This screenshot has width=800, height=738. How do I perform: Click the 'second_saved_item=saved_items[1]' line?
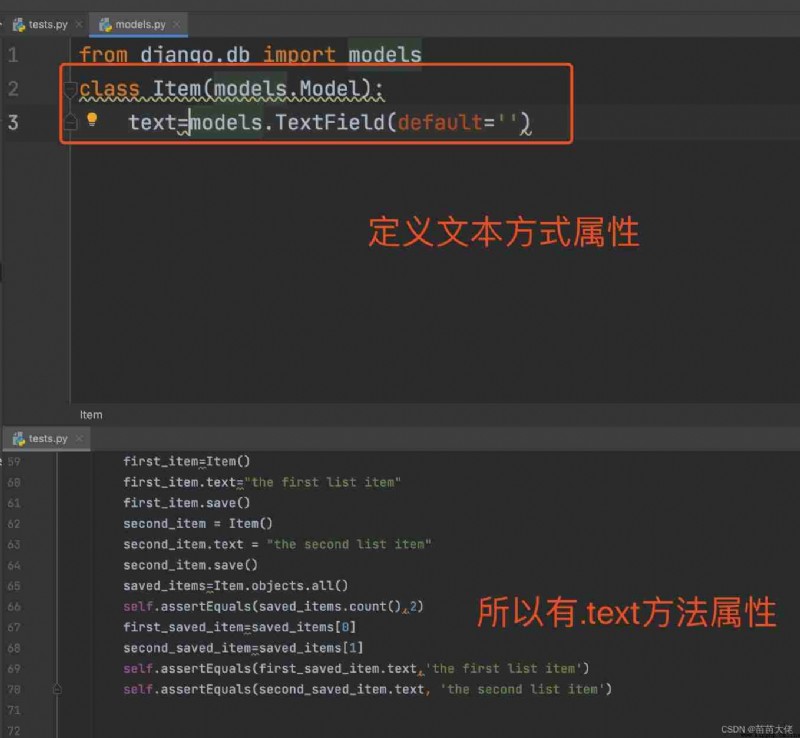click(x=243, y=648)
